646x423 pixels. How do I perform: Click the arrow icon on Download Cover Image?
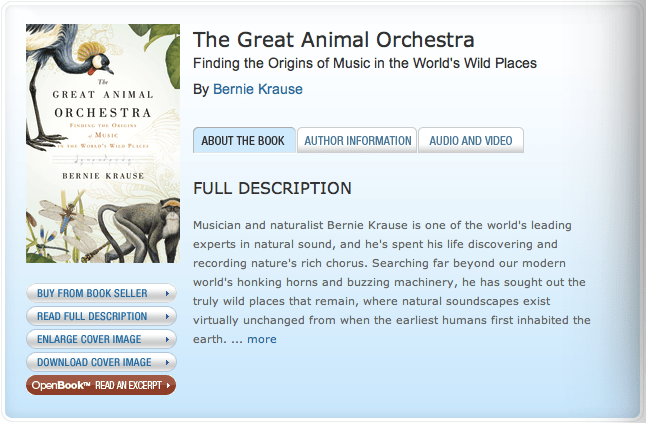(x=167, y=362)
